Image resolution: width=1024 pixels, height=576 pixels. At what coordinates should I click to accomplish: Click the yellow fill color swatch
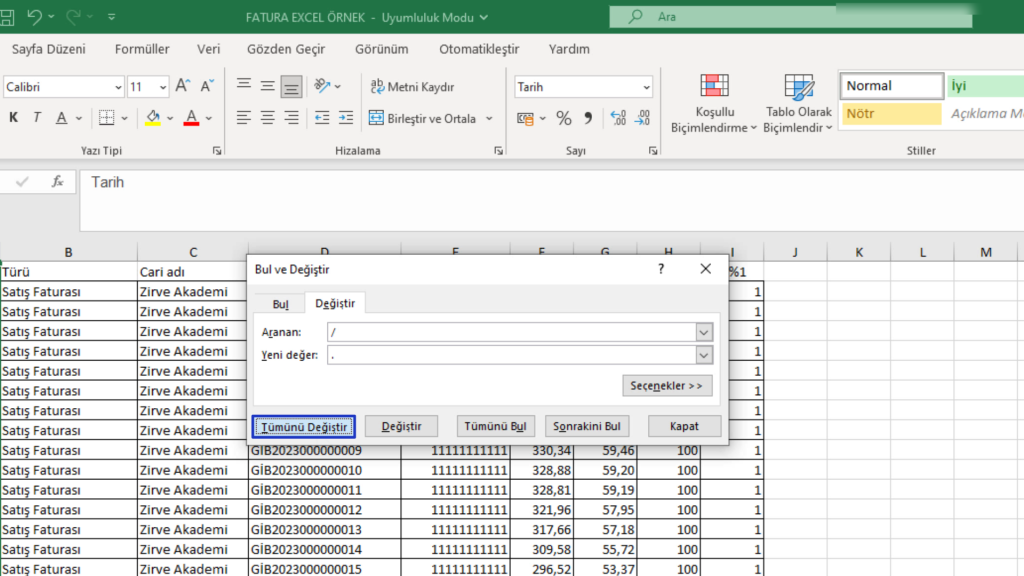click(152, 118)
